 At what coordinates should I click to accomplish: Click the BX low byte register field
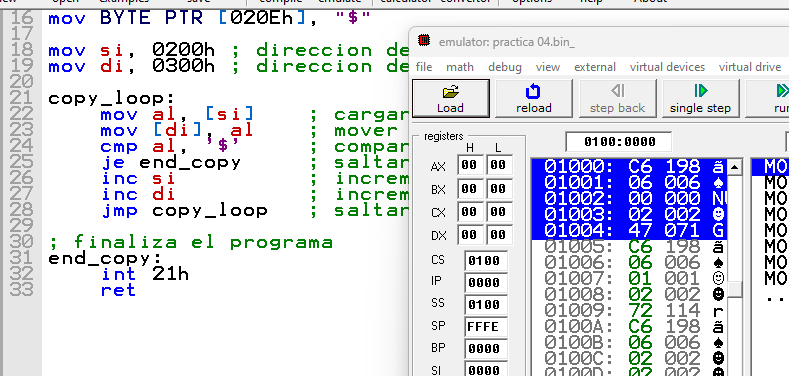point(499,189)
